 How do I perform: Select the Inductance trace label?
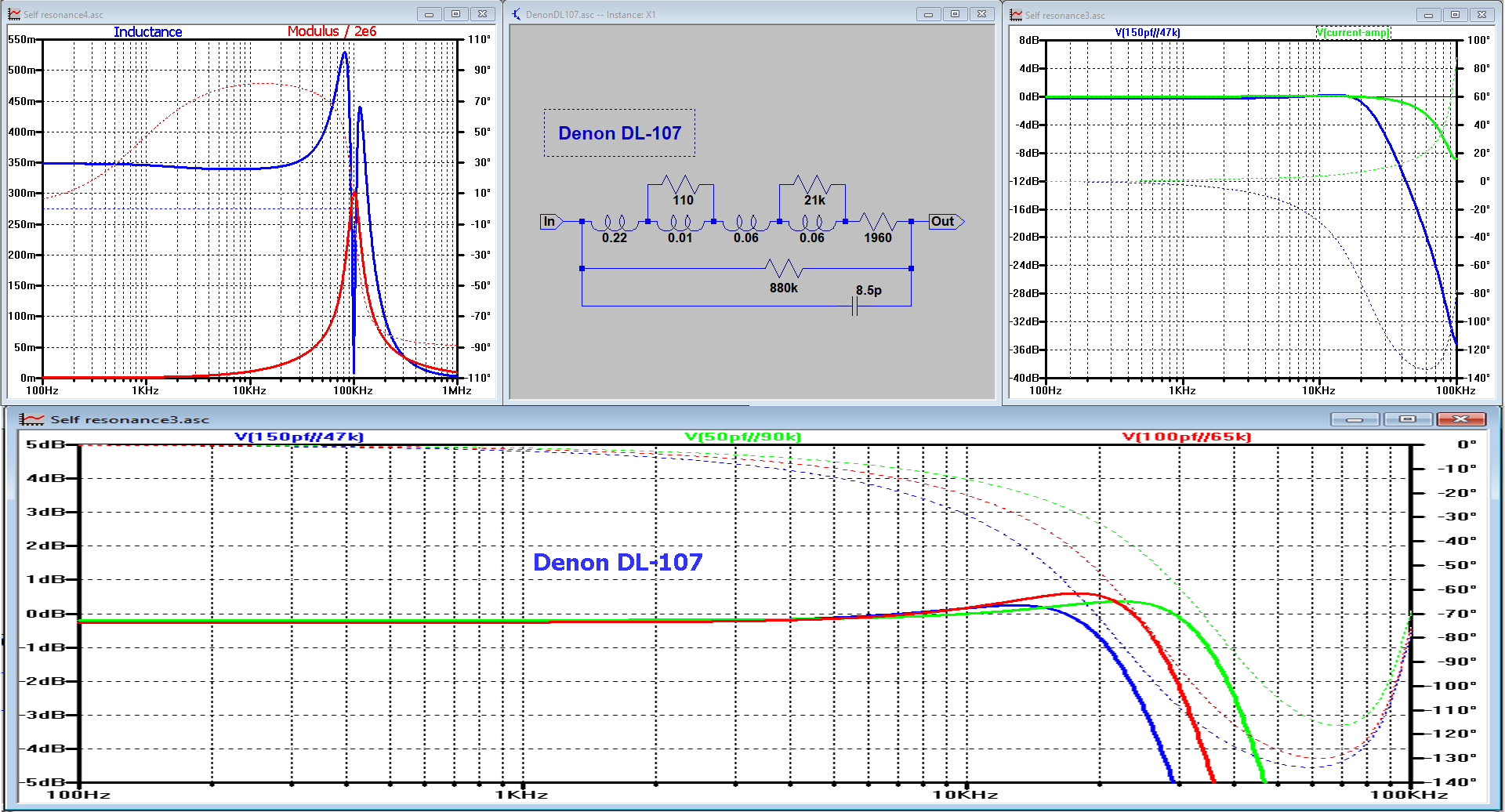tap(148, 32)
